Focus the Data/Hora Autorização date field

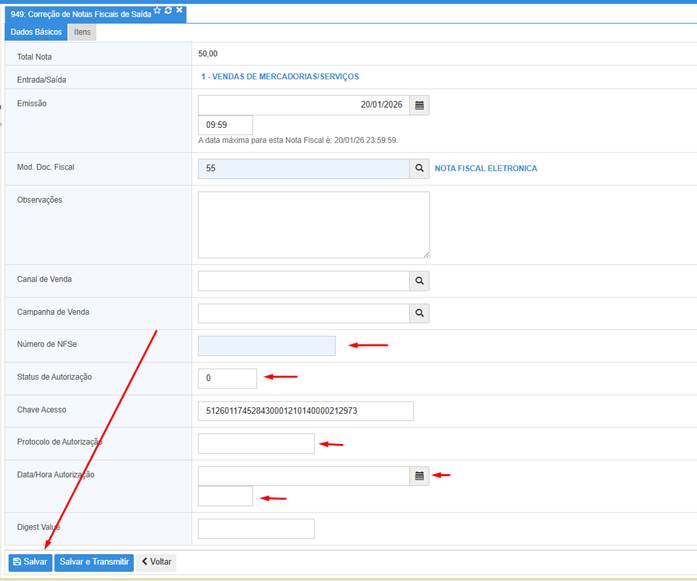(x=304, y=476)
